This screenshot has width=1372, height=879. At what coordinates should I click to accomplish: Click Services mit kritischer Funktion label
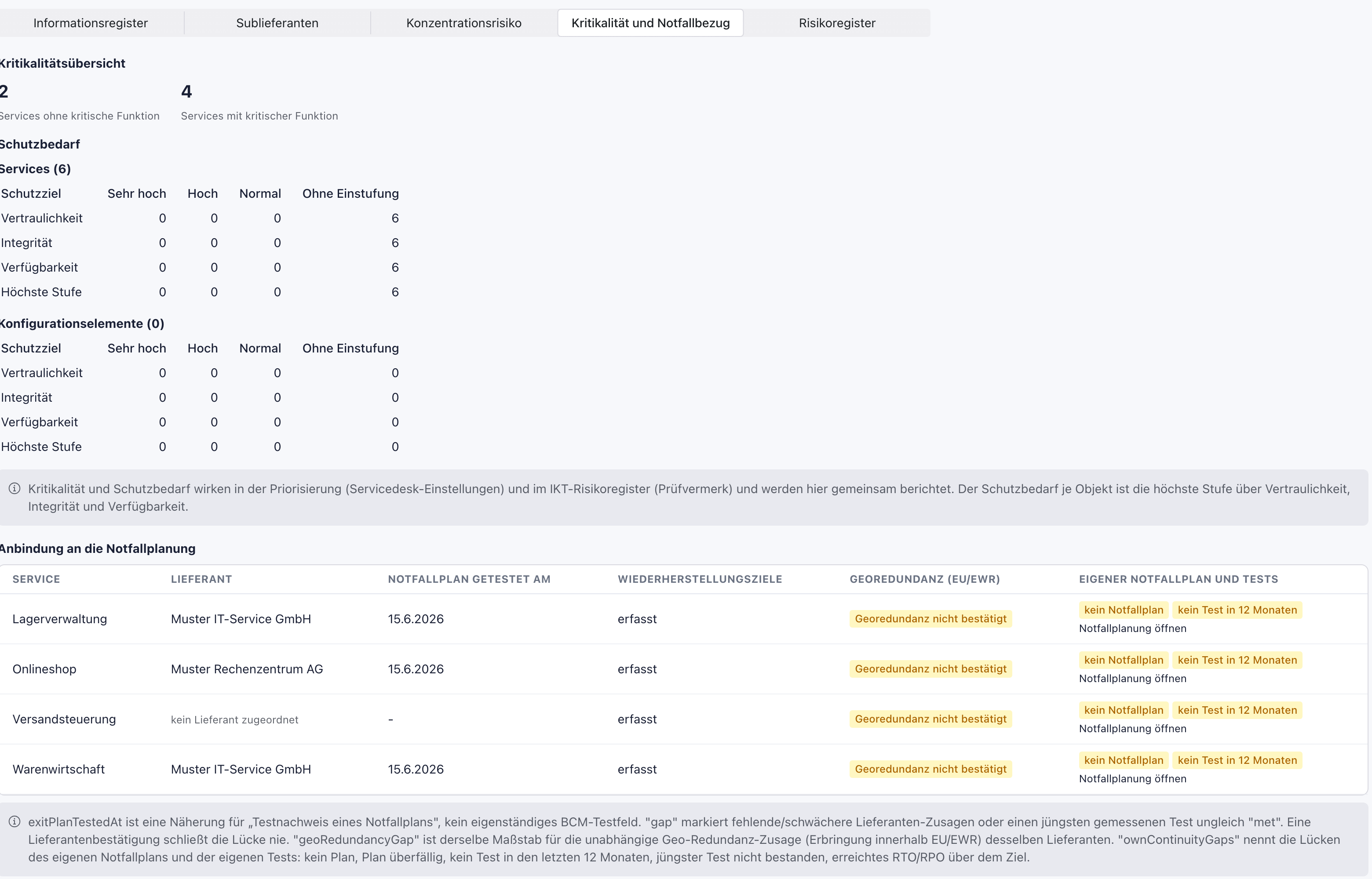click(x=260, y=116)
